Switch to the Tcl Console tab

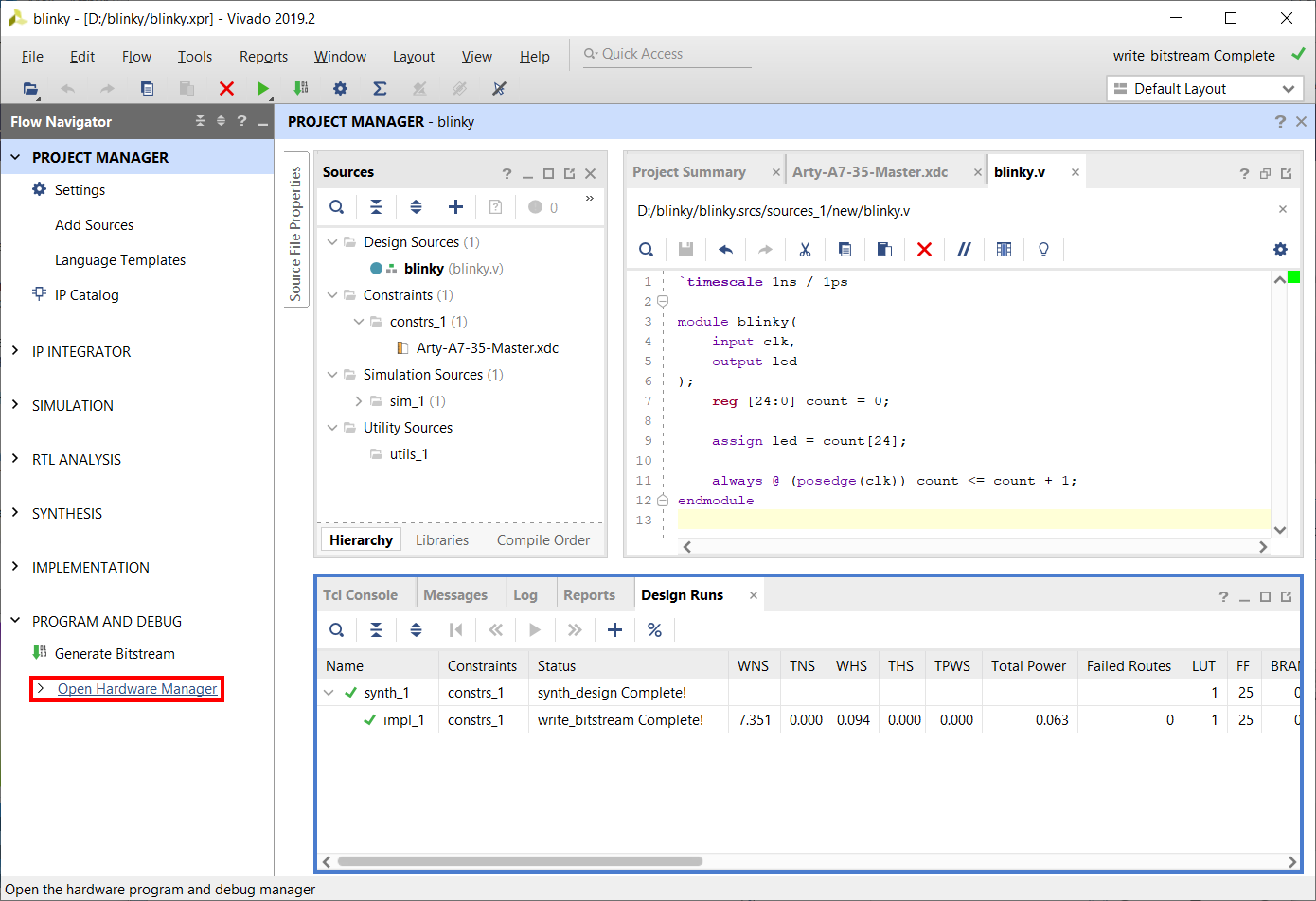[361, 595]
